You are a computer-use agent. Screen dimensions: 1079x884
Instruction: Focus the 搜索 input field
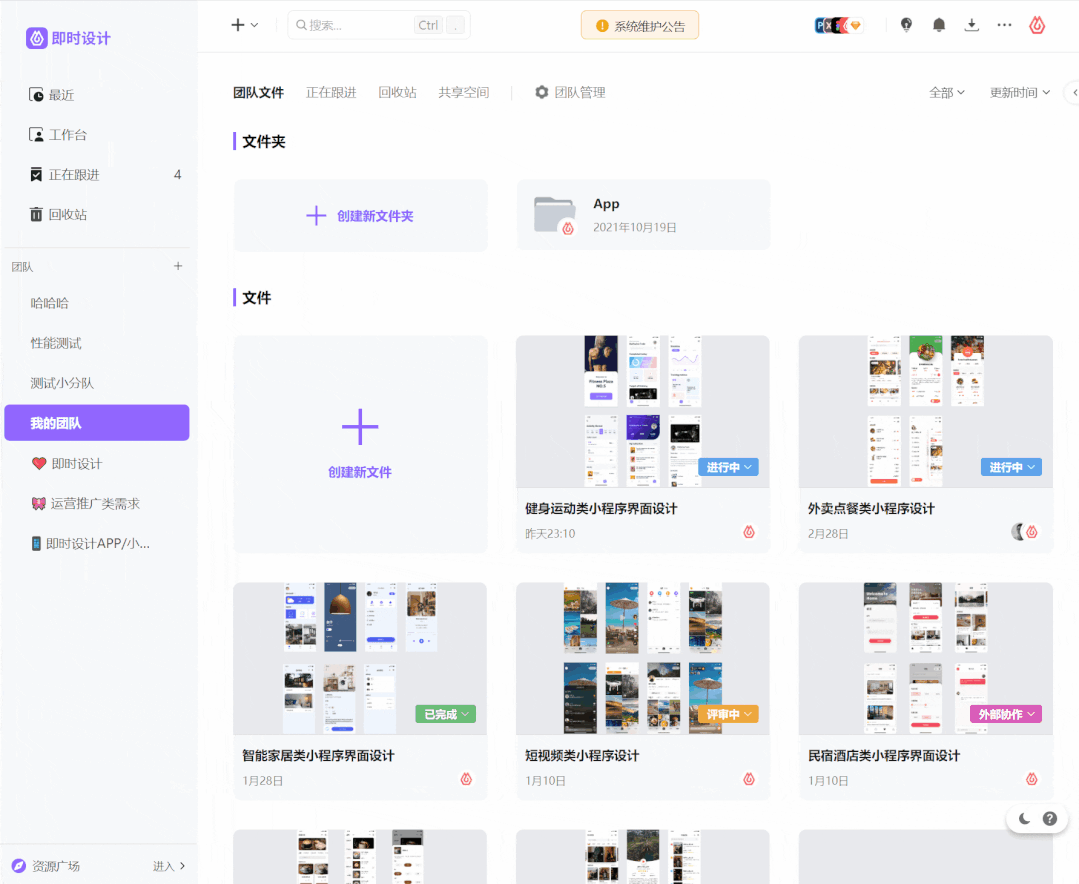[x=378, y=25]
